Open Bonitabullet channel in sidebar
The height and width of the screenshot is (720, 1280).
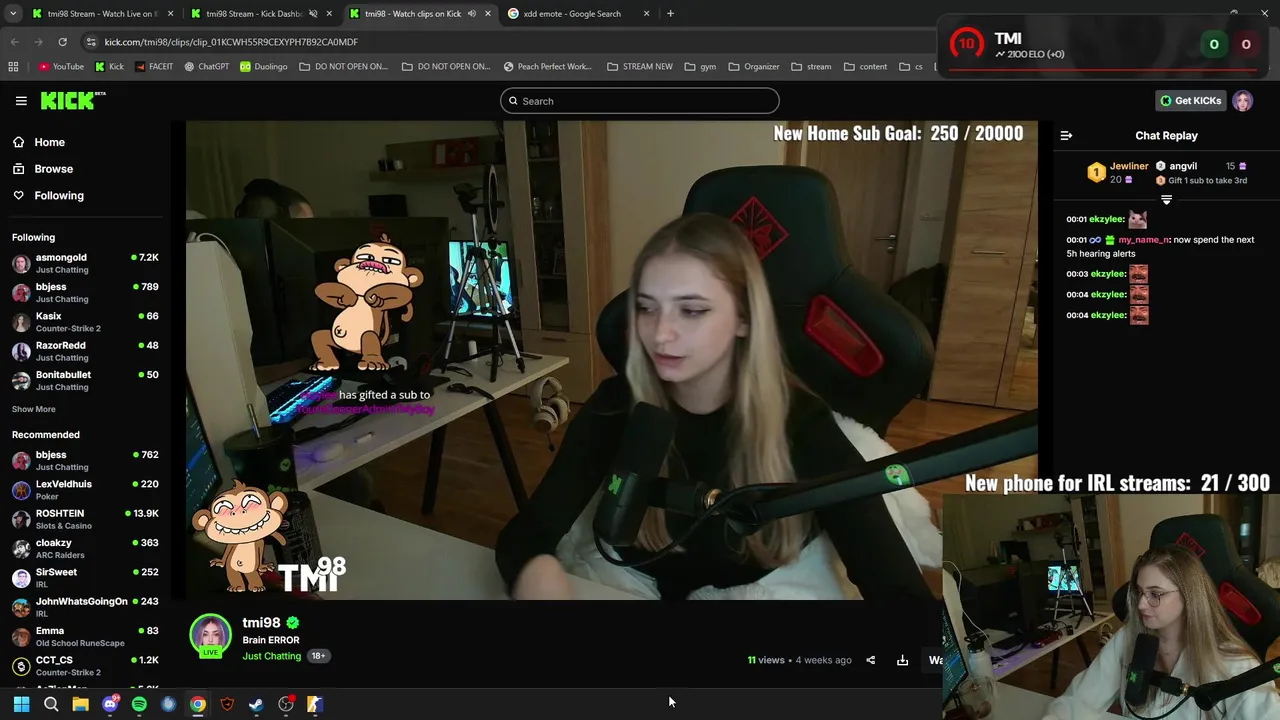(85, 380)
